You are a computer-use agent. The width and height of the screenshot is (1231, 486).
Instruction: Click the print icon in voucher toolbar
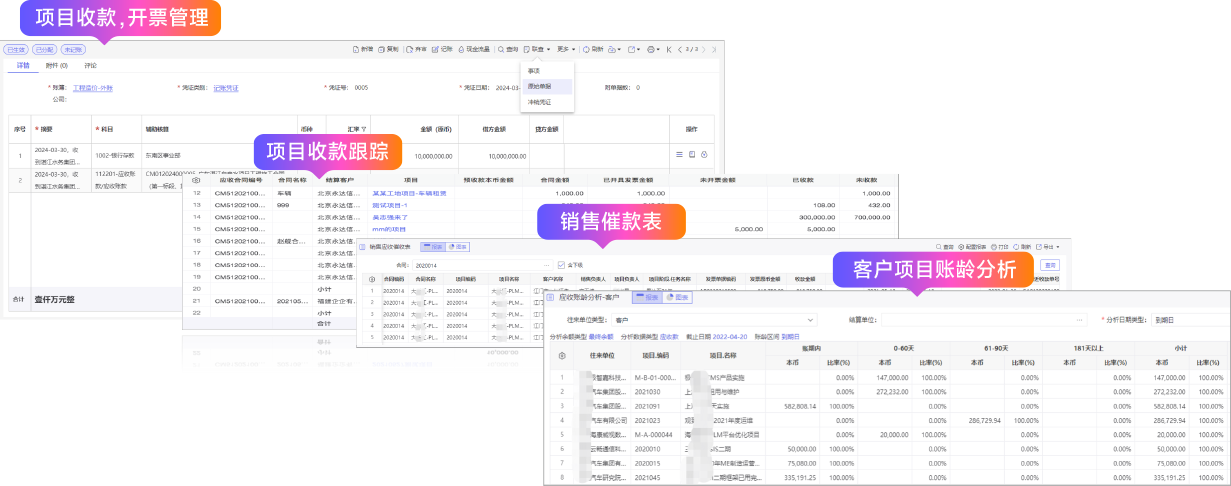coord(651,49)
